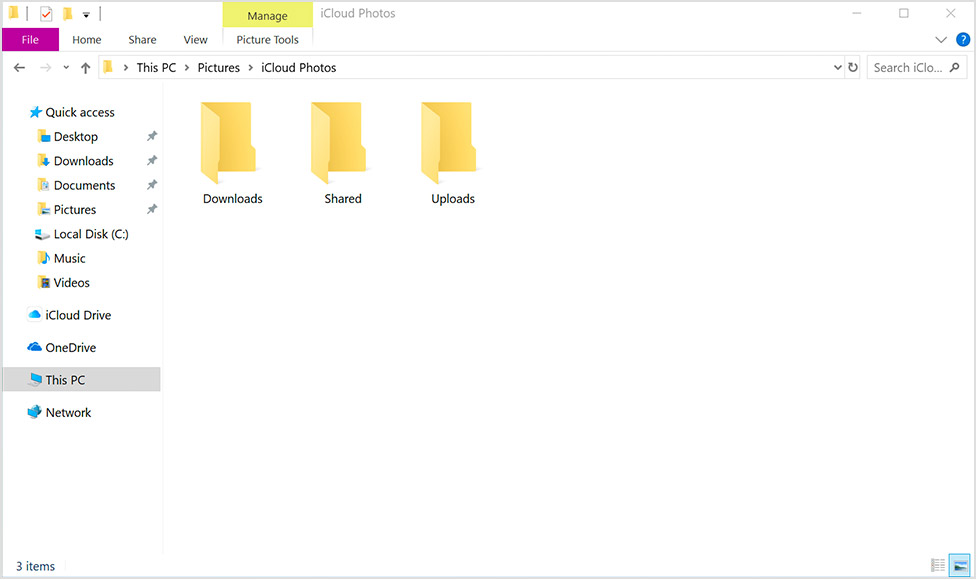The height and width of the screenshot is (580, 976).
Task: Click "iCloud Drive" label in navigation pane
Action: coord(78,316)
